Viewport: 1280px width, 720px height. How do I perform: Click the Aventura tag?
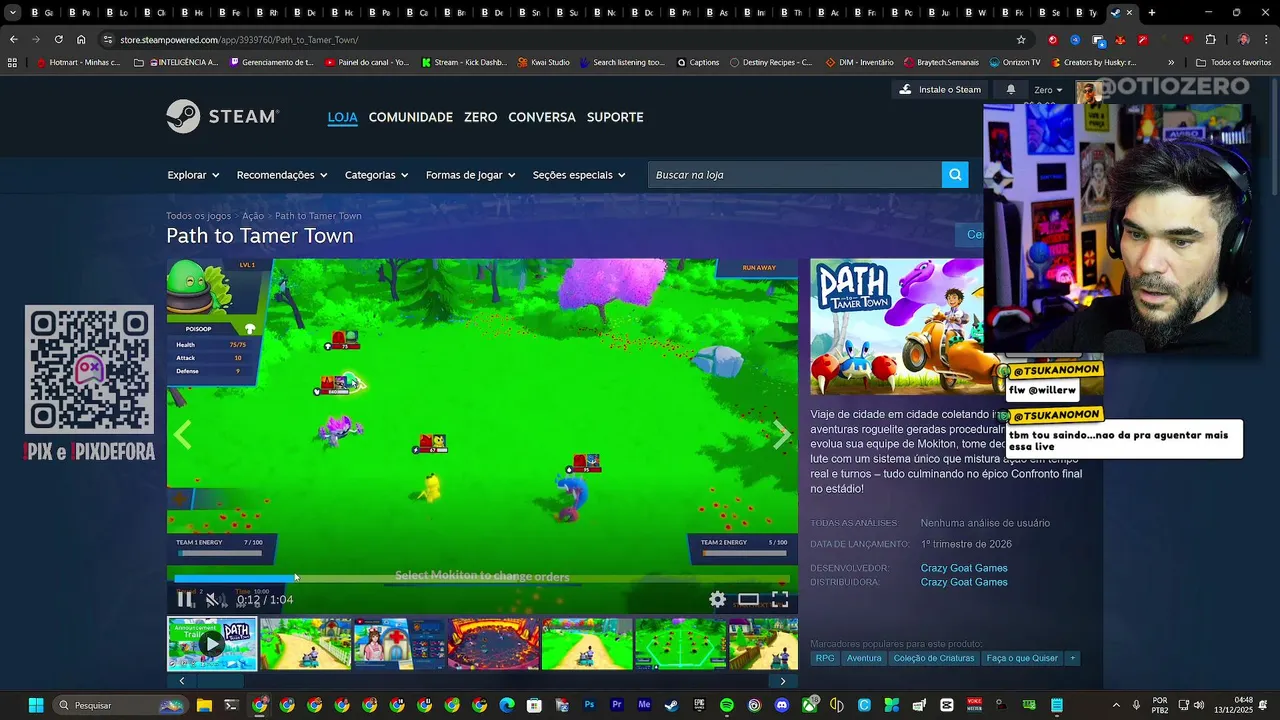click(x=864, y=658)
